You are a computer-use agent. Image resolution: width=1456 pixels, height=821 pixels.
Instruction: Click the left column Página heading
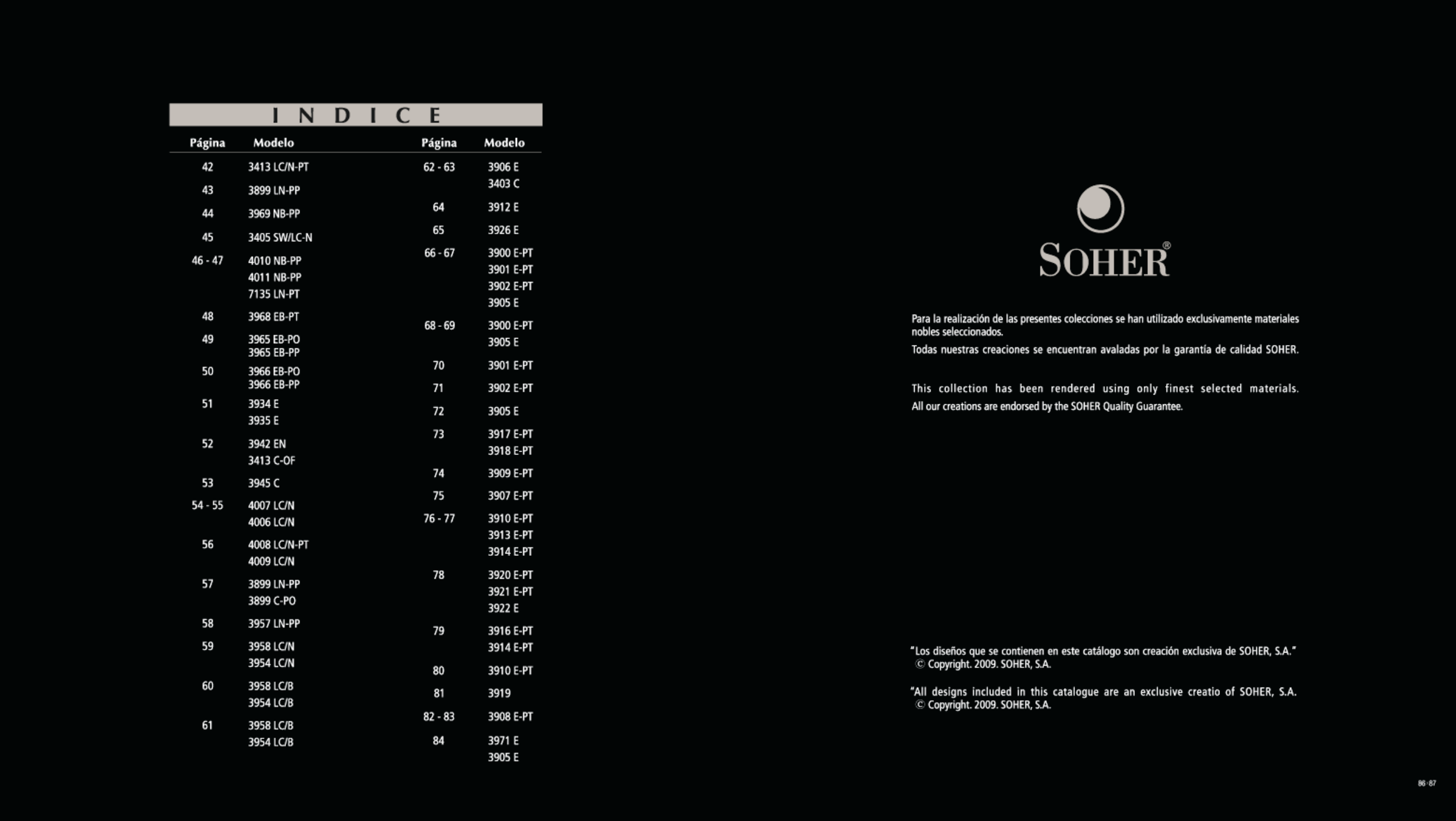[207, 143]
